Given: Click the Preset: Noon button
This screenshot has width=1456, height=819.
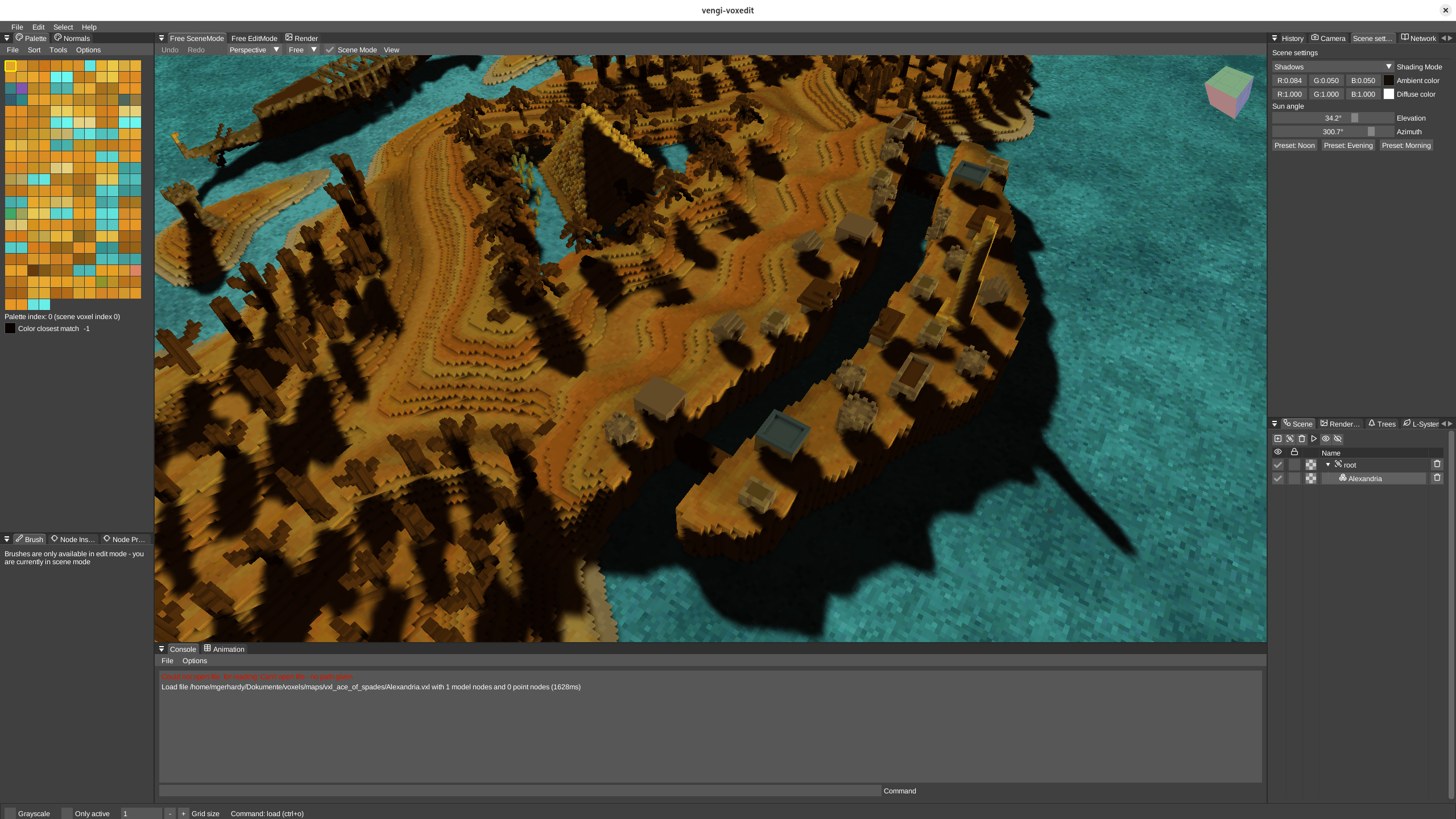Looking at the screenshot, I should (x=1294, y=146).
